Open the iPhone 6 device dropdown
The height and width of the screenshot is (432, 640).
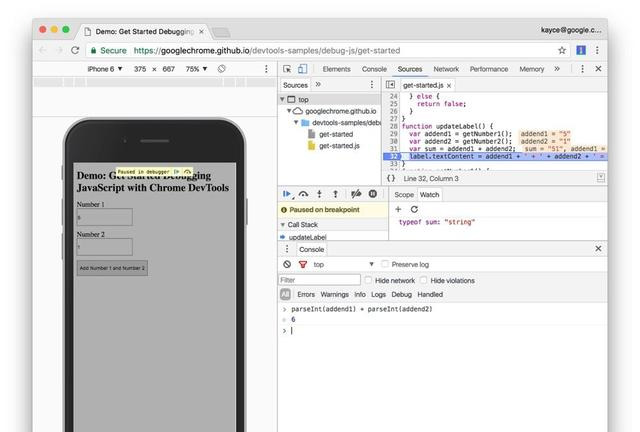[x=104, y=69]
